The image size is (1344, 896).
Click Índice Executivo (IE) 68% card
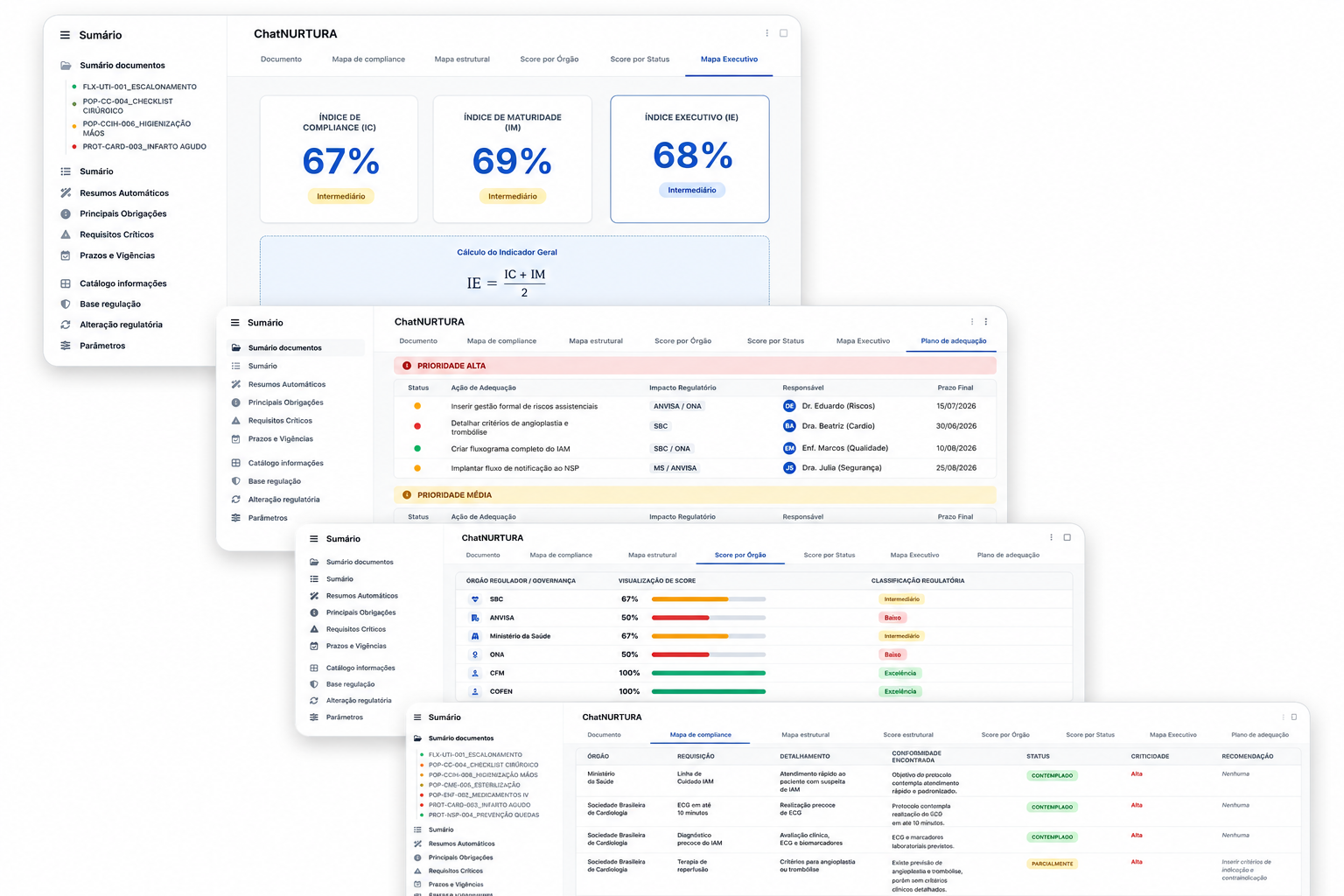point(689,159)
